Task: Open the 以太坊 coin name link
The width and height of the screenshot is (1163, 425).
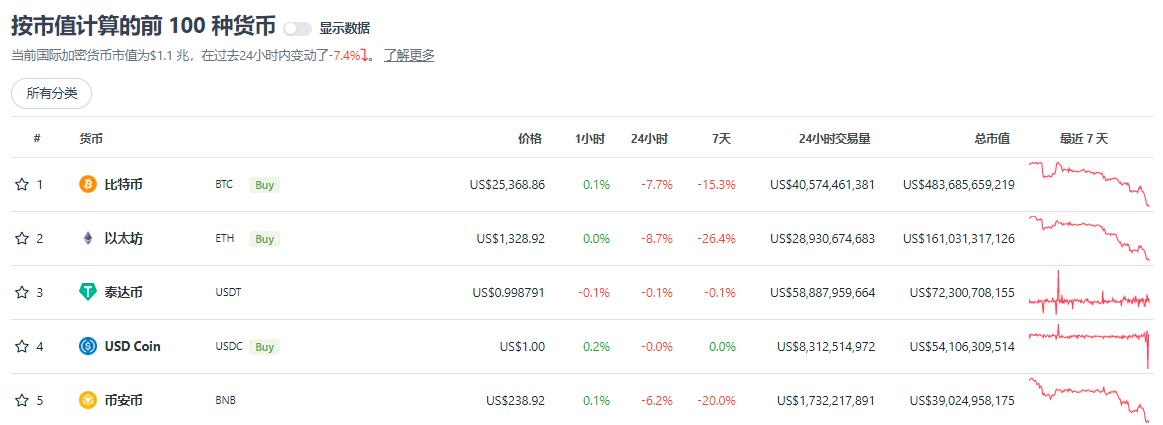Action: pyautogui.click(x=124, y=238)
